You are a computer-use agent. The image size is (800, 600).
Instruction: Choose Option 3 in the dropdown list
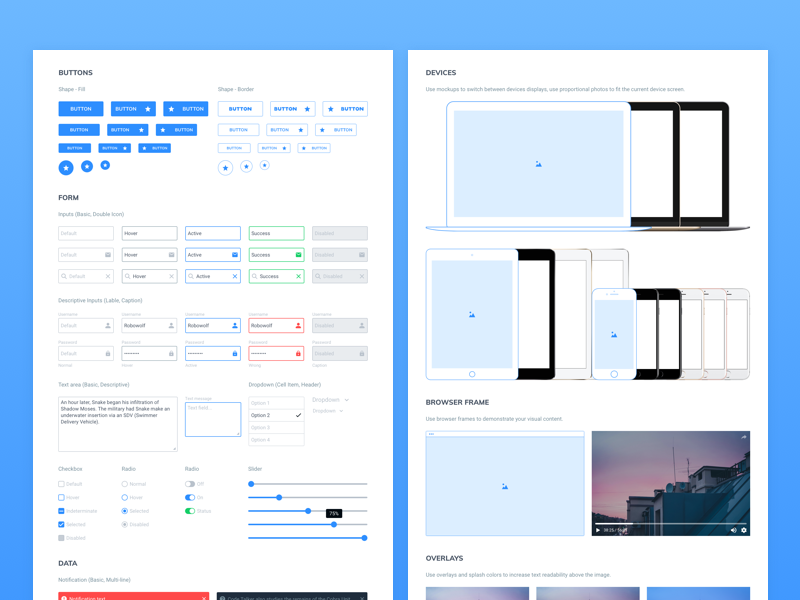coord(276,428)
